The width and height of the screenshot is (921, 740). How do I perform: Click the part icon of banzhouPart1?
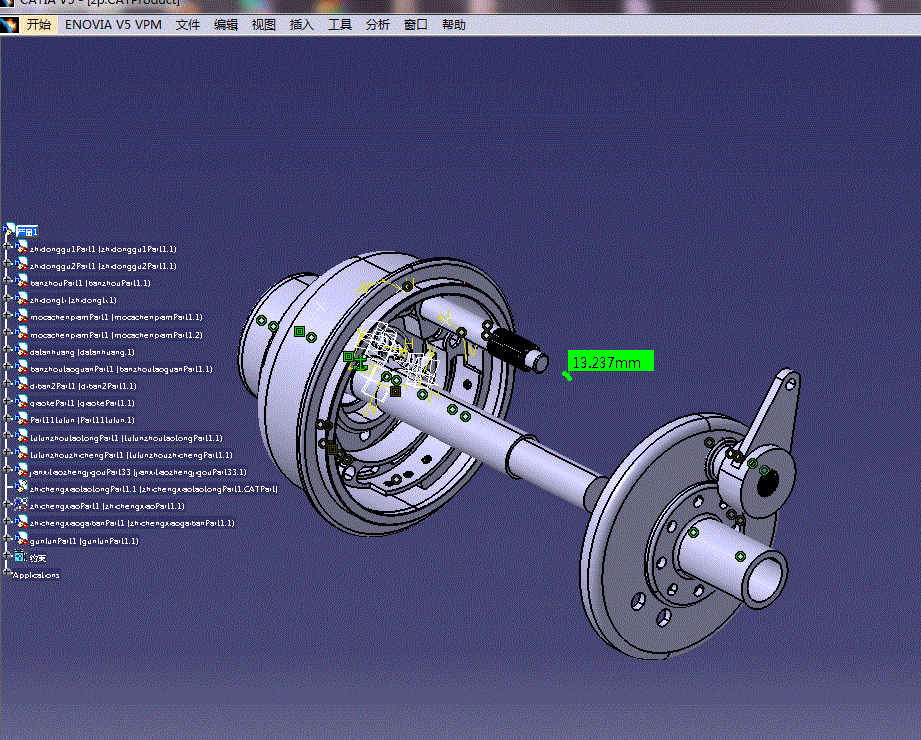21,281
